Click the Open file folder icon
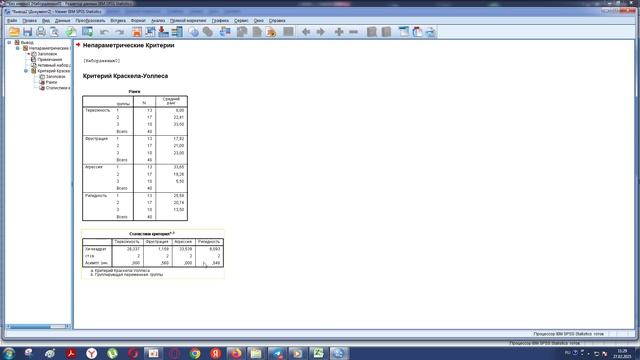The image size is (640, 360). (x=14, y=32)
